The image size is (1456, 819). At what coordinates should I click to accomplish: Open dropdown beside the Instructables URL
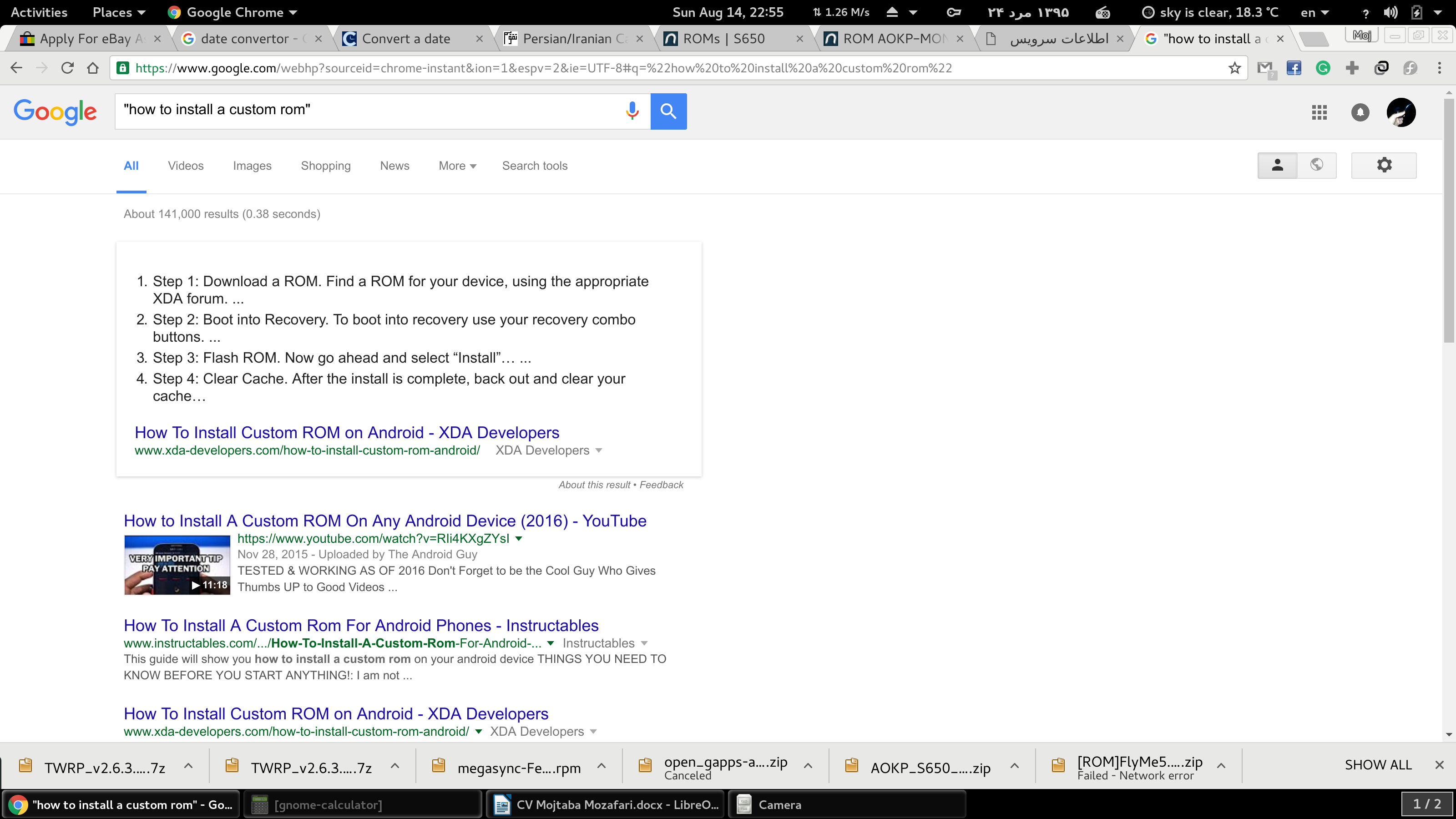pos(551,643)
